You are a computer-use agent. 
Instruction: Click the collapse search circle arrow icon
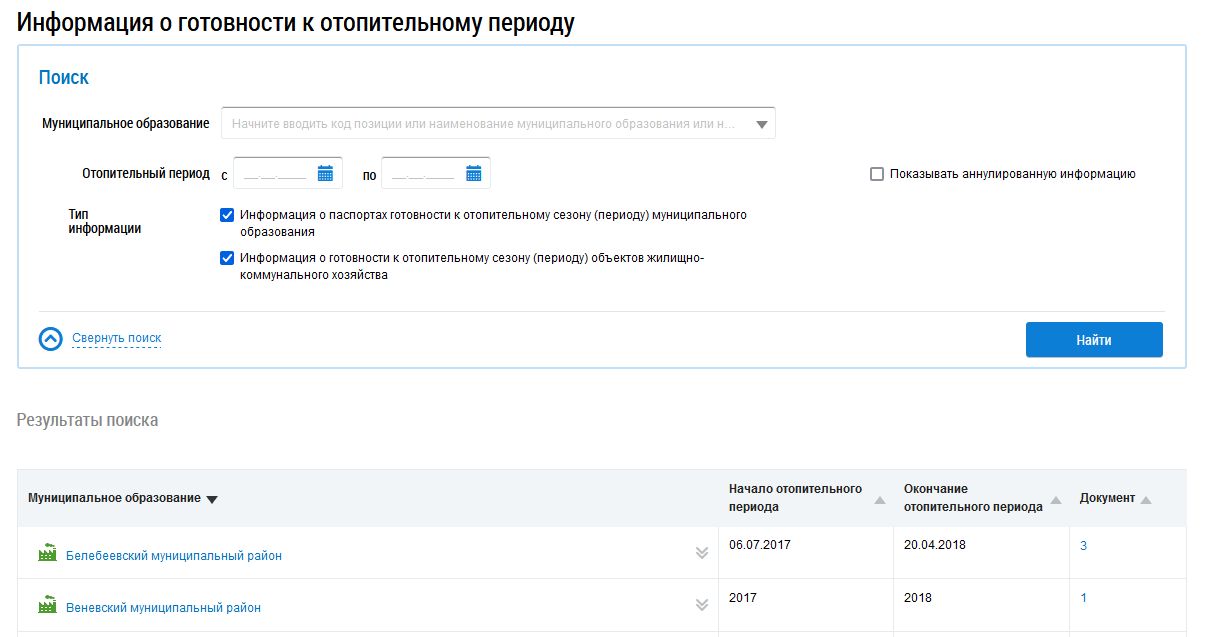(x=51, y=339)
